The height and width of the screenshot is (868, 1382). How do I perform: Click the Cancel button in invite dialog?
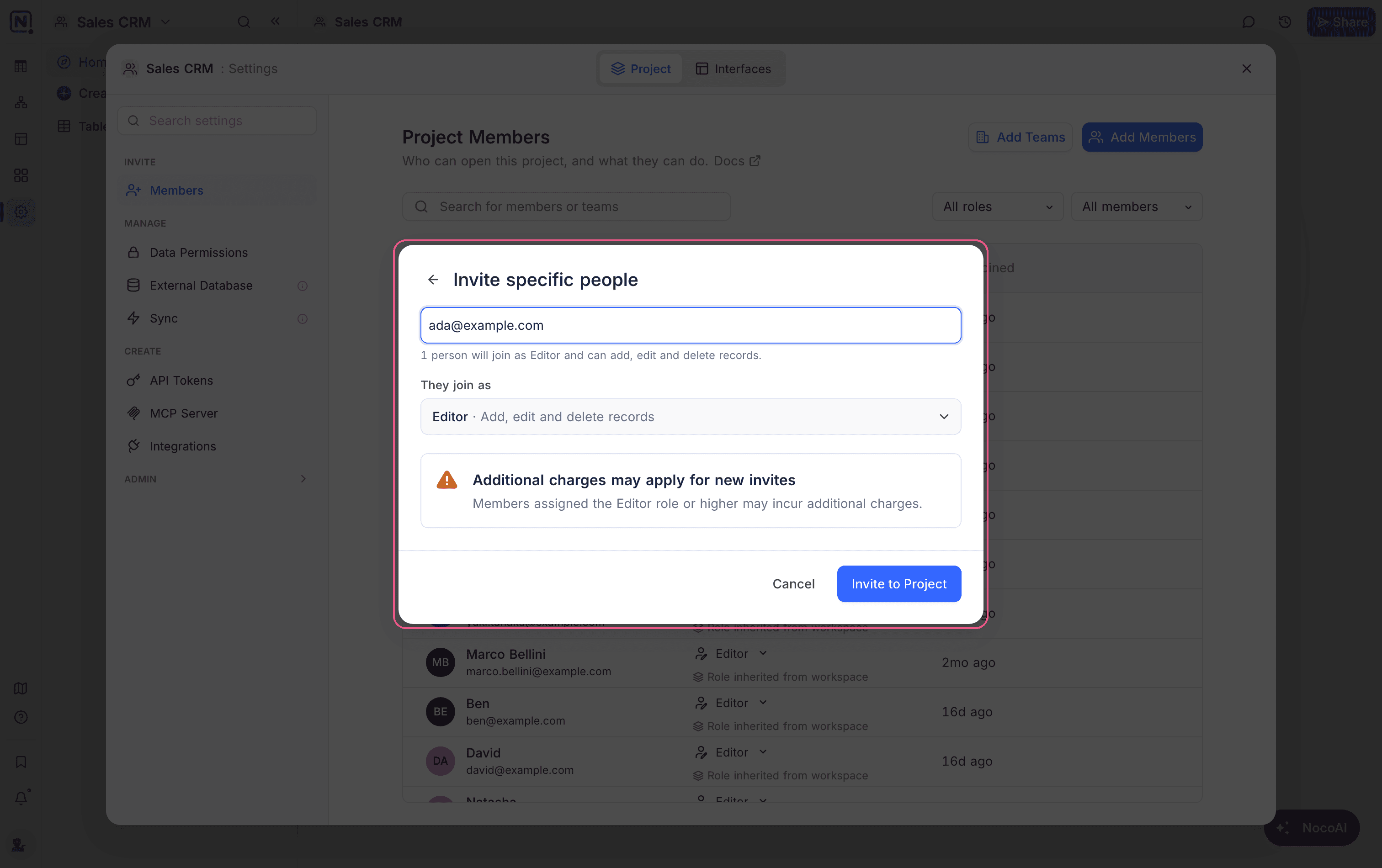pos(793,583)
